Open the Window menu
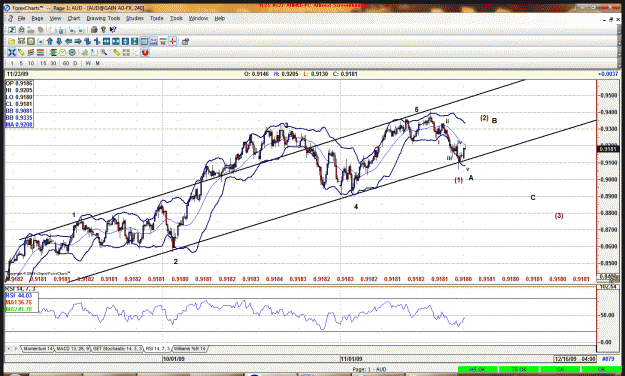The width and height of the screenshot is (625, 376). (199, 18)
